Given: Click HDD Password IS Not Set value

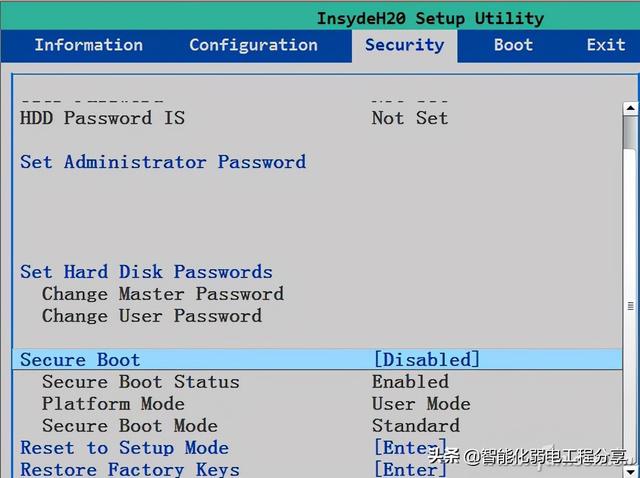Looking at the screenshot, I should 409,118.
